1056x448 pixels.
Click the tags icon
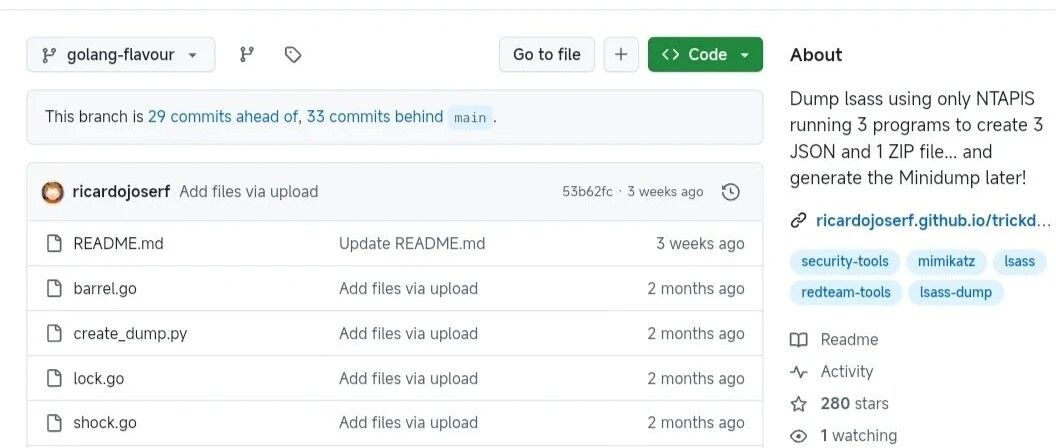click(x=292, y=55)
